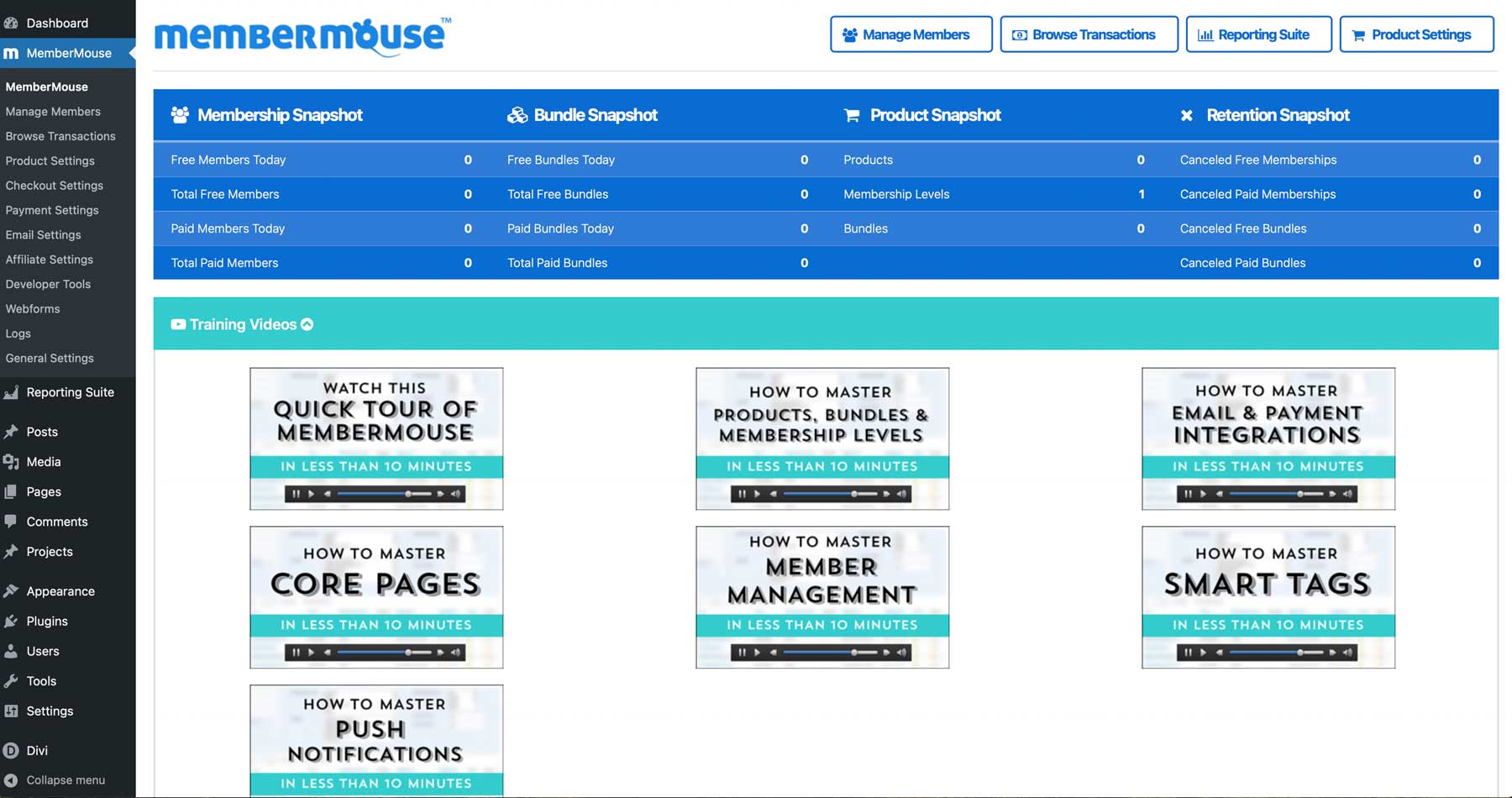This screenshot has width=1512, height=798.
Task: Open Affiliate Settings submenu item
Action: (x=50, y=260)
